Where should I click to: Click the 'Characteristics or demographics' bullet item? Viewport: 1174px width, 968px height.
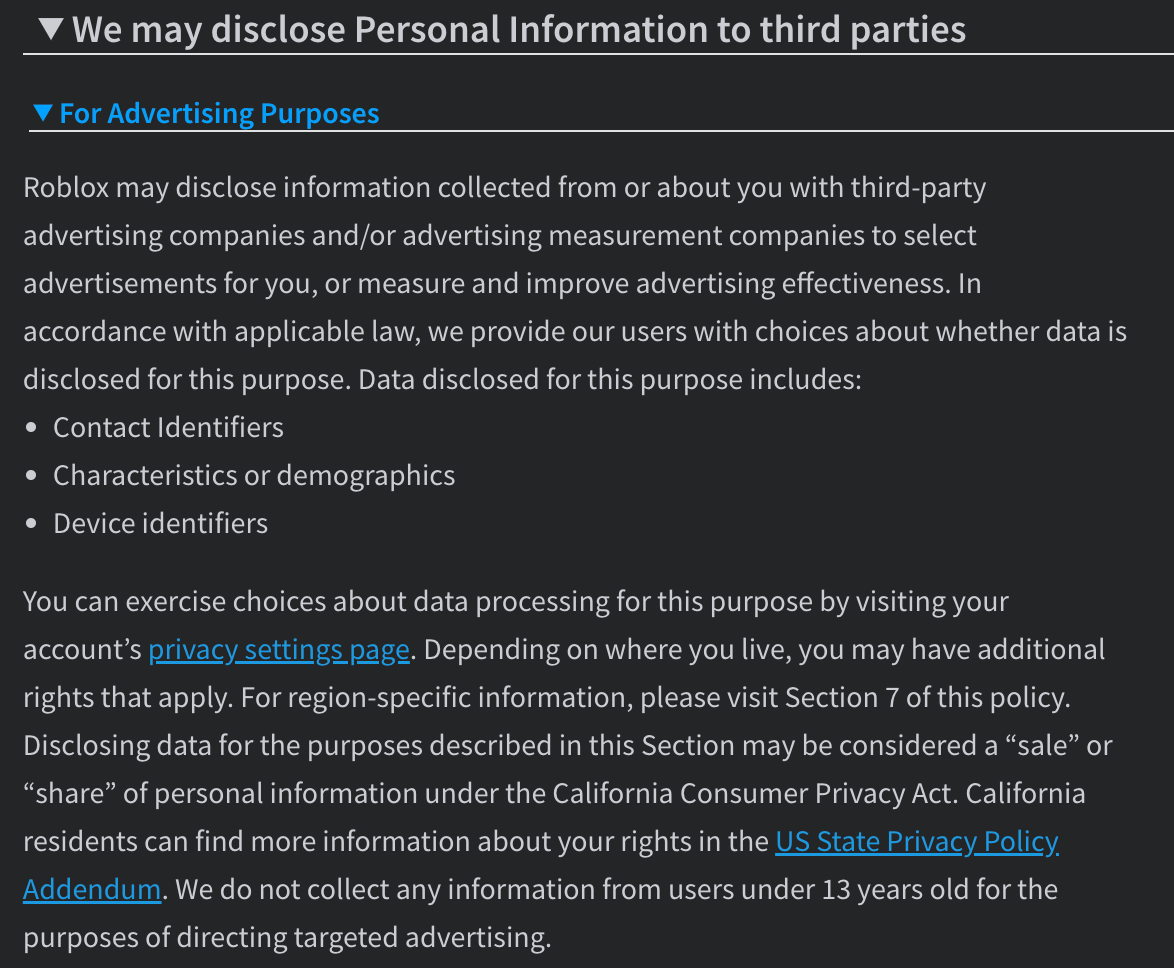tap(254, 475)
